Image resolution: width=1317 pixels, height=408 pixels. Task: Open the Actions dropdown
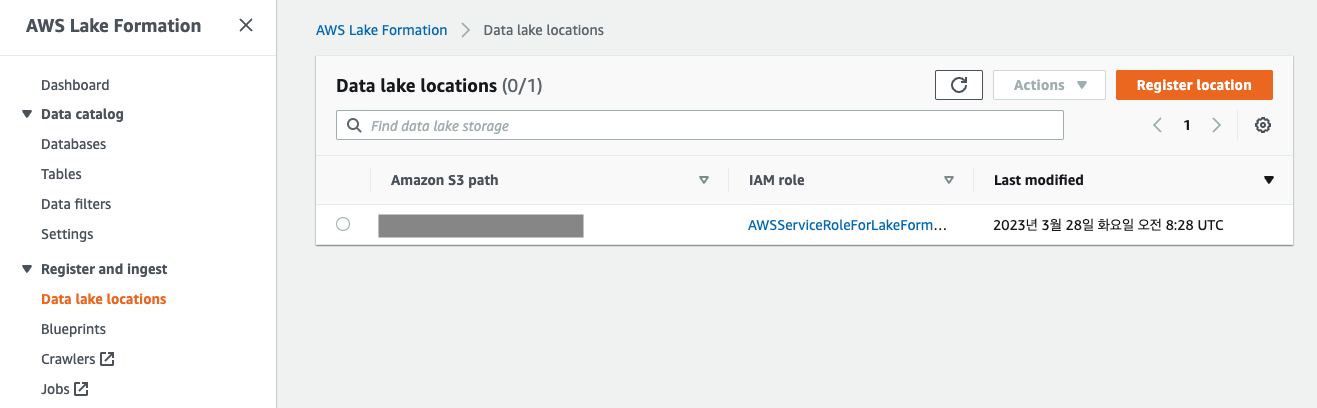(1049, 85)
